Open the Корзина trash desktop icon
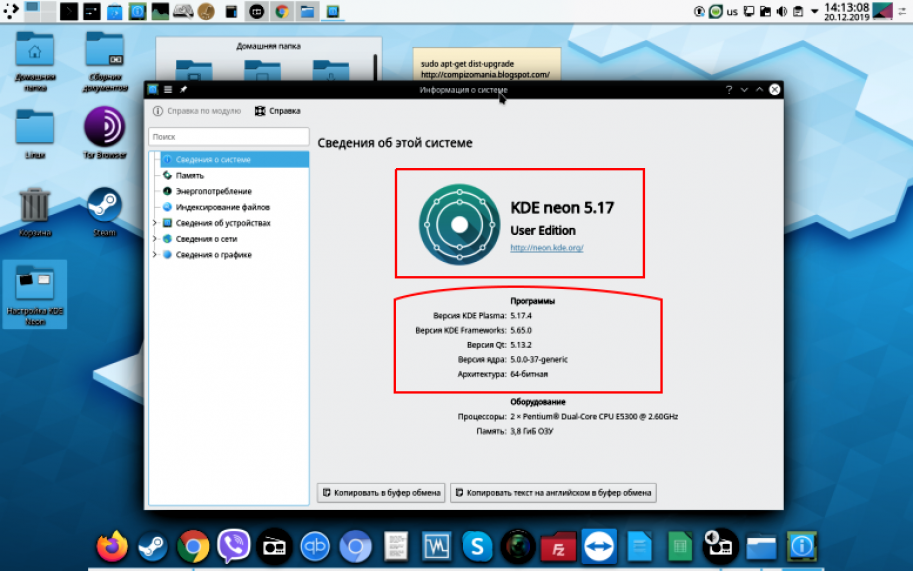913x571 pixels. tap(35, 211)
